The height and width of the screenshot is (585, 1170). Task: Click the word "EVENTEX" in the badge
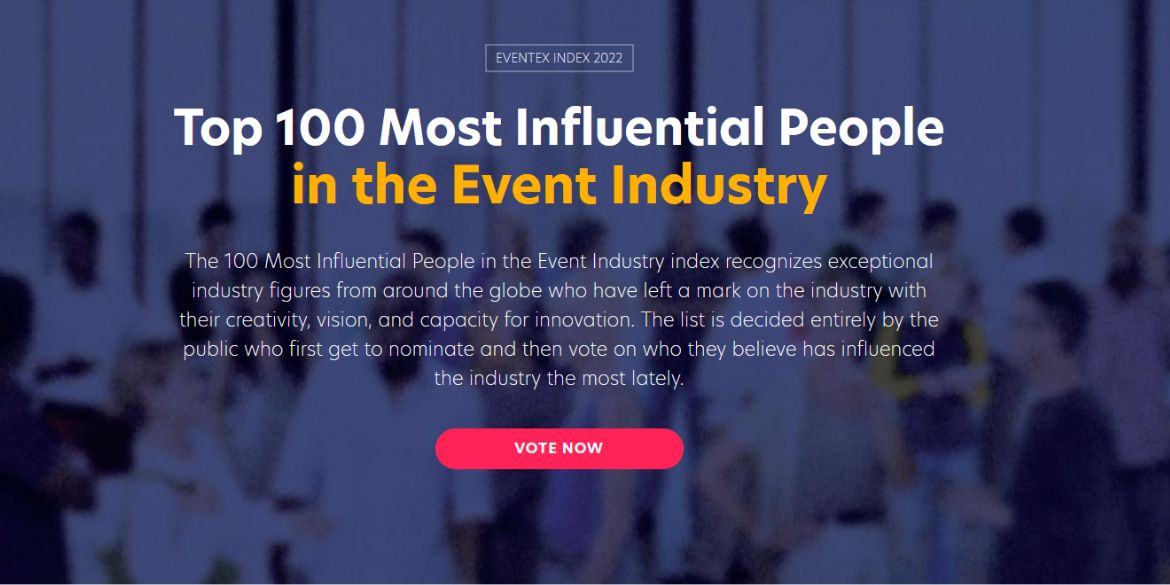coord(526,58)
